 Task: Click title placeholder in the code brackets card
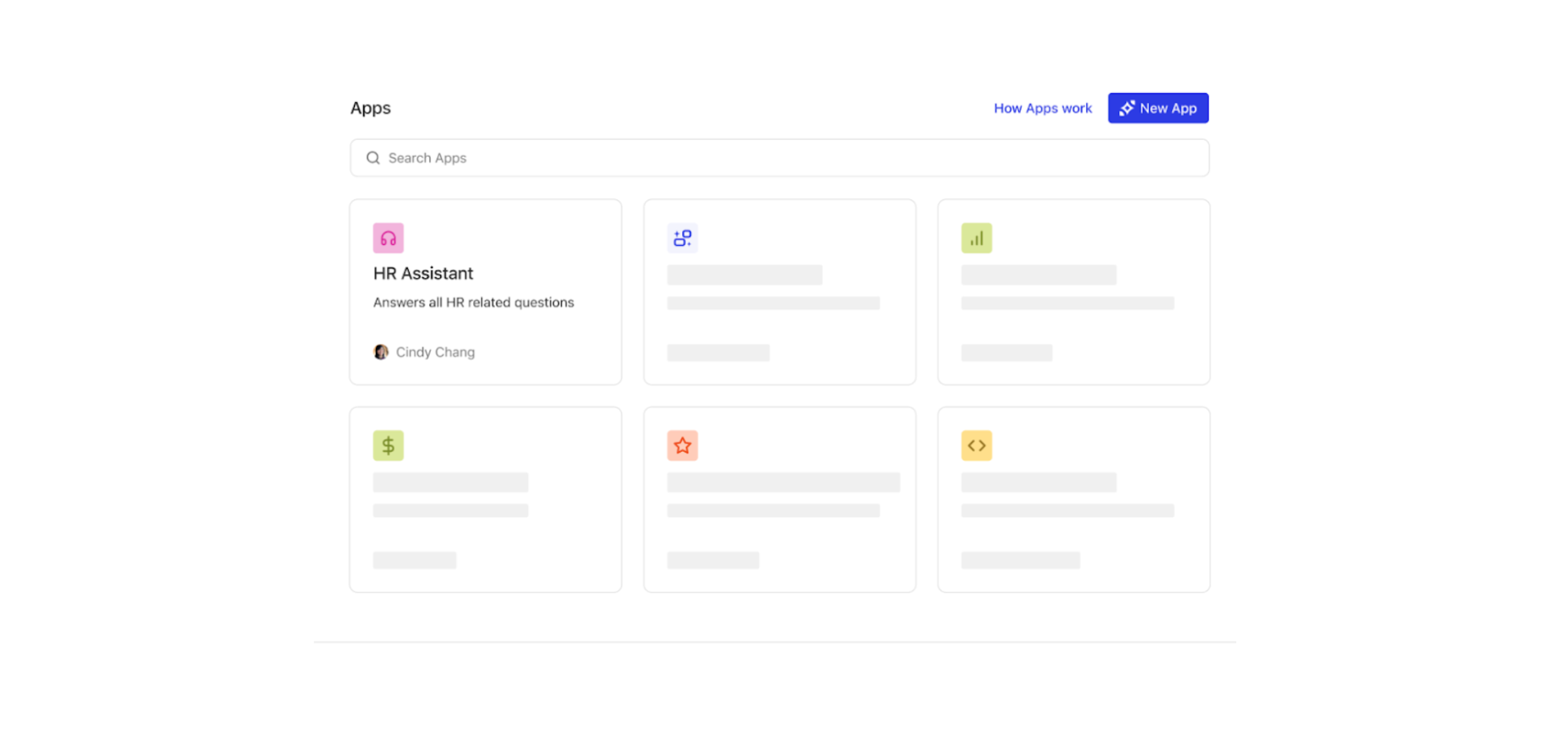(x=1038, y=482)
